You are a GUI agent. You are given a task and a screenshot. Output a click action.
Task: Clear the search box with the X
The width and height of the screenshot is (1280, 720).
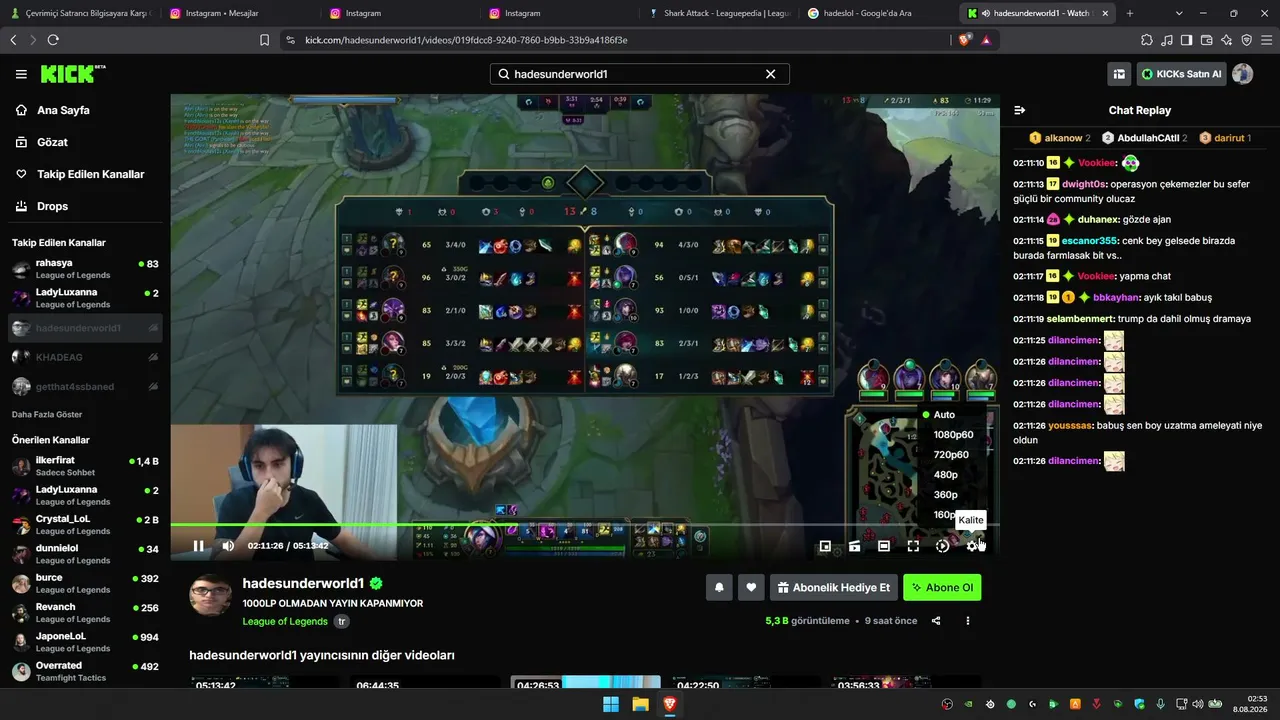tap(770, 74)
